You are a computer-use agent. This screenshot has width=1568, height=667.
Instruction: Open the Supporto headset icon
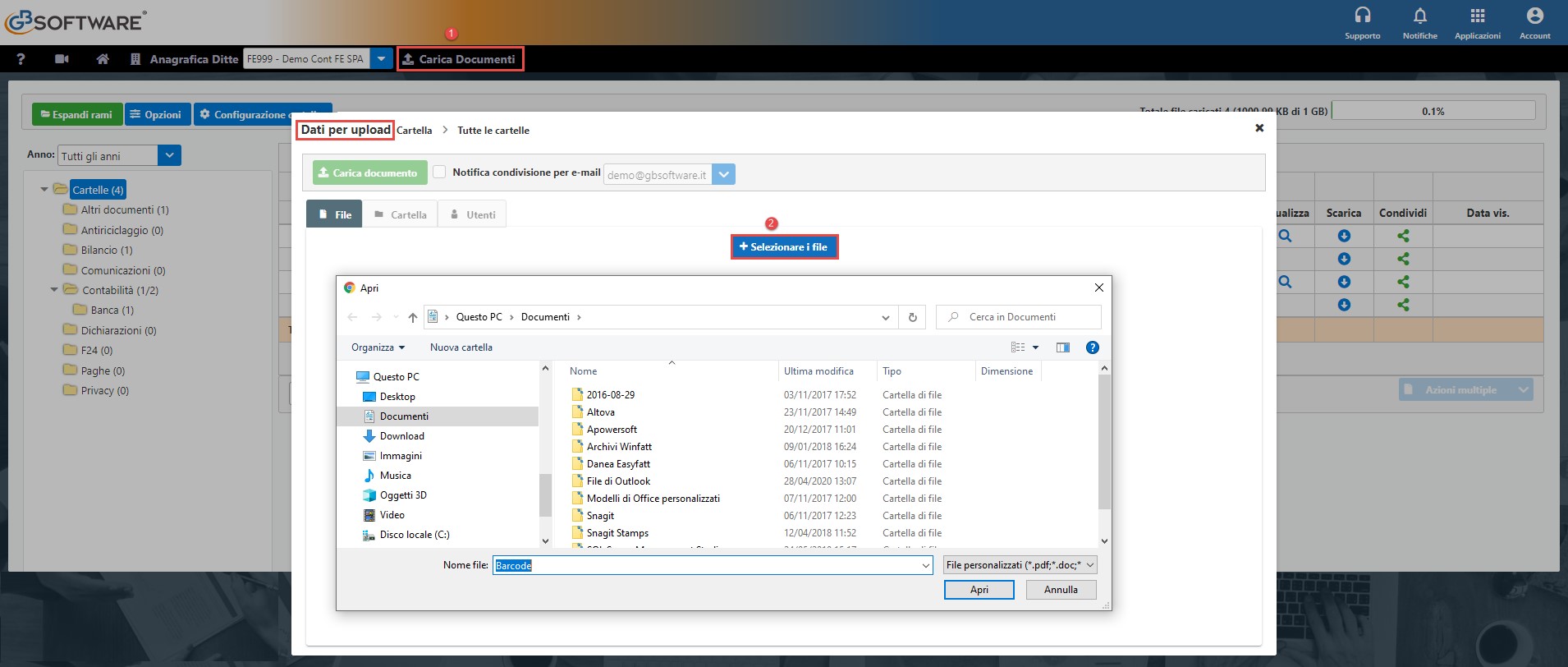(x=1363, y=16)
